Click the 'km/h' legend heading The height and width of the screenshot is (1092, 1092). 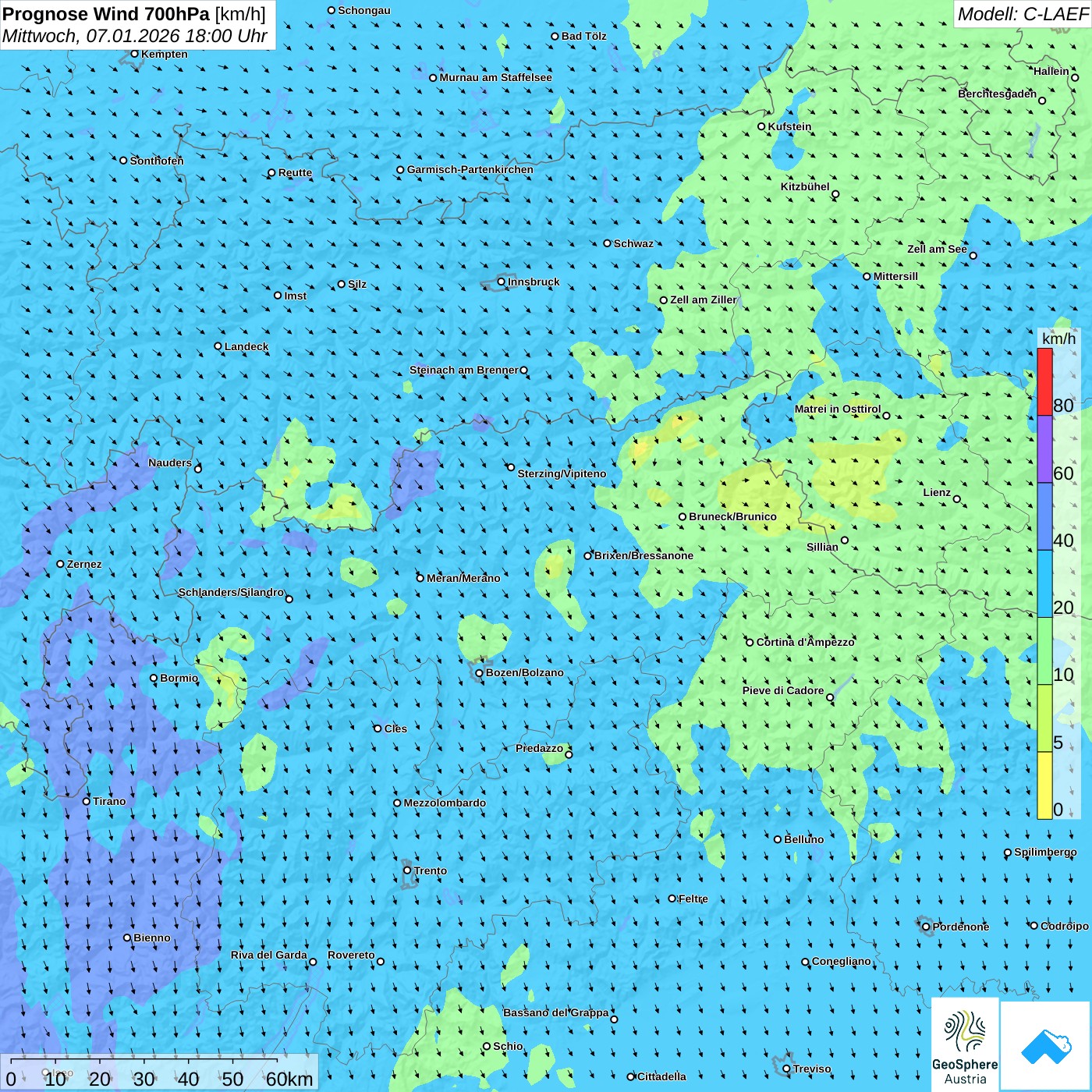(1058, 339)
